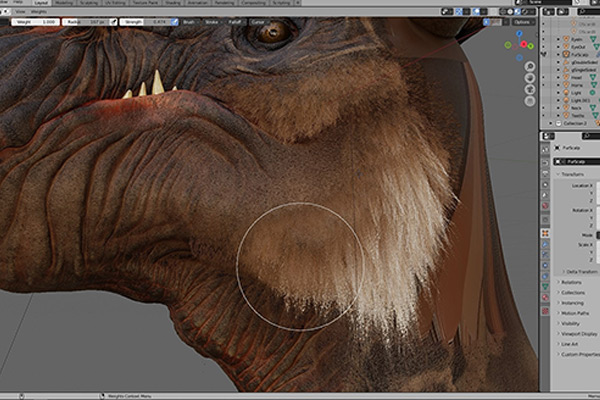The width and height of the screenshot is (600, 400).
Task: Select rendered viewport shading mode
Action: pyautogui.click(x=525, y=12)
